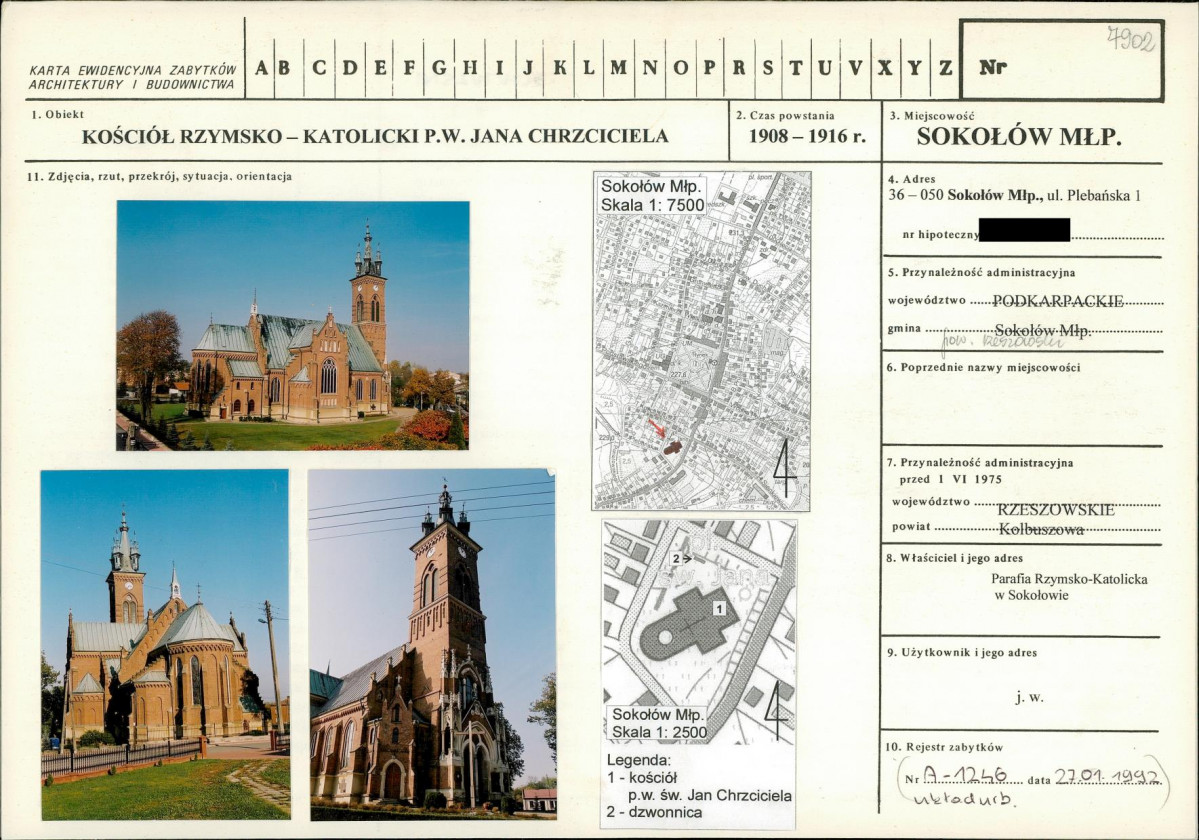Click the '4. Adres' label
1199x840 pixels.
[911, 180]
